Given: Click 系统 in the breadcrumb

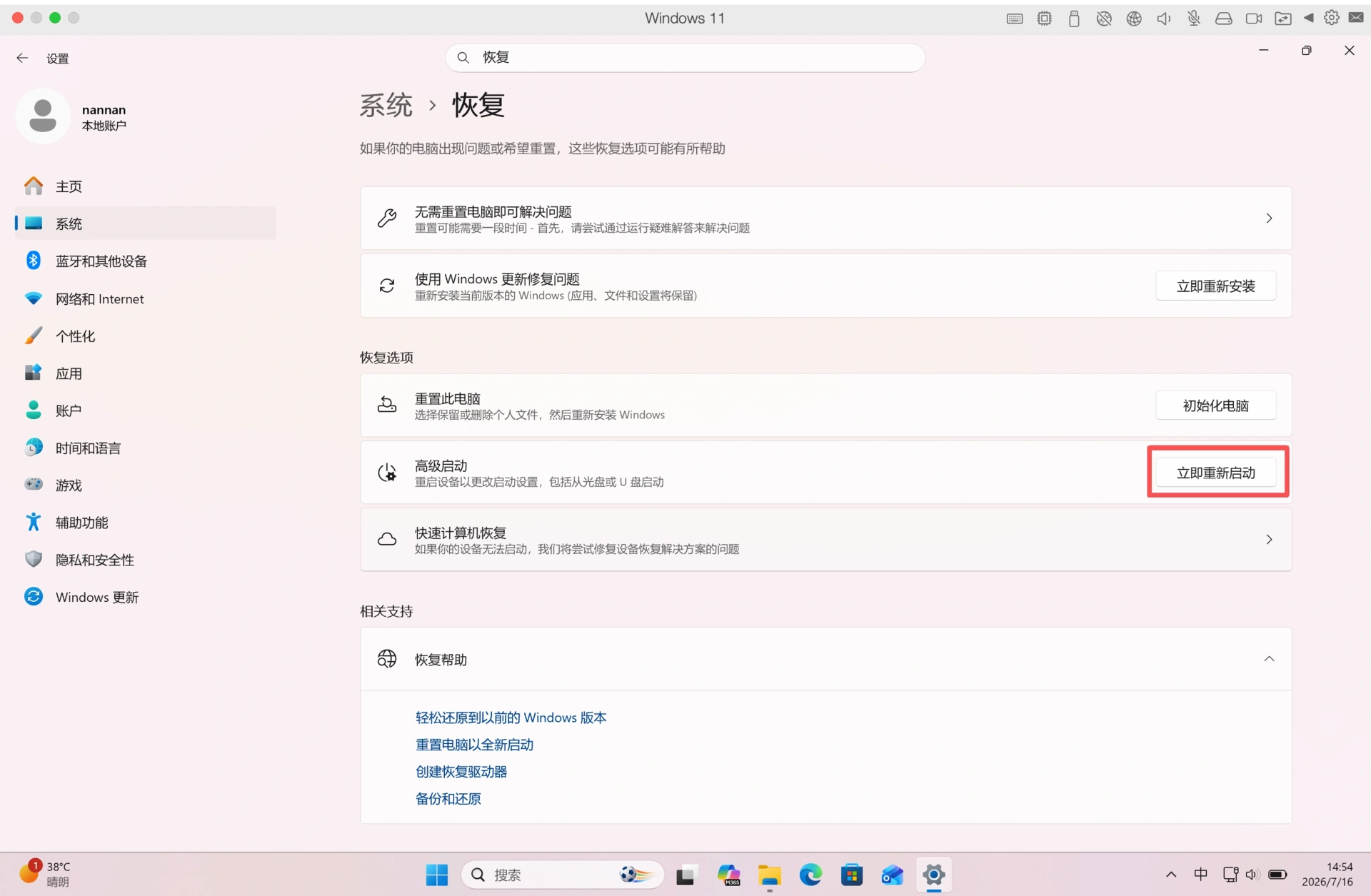Looking at the screenshot, I should [386, 106].
